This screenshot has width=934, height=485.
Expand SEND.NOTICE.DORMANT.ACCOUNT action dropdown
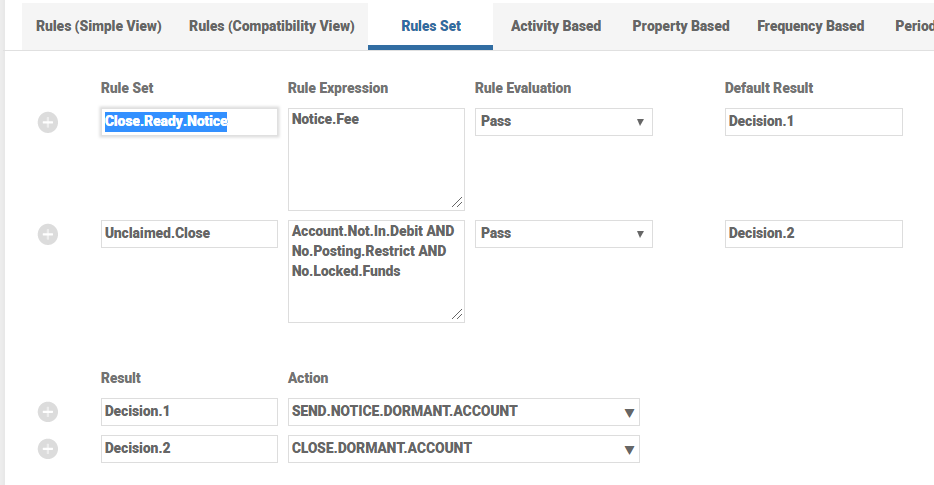[463, 412]
